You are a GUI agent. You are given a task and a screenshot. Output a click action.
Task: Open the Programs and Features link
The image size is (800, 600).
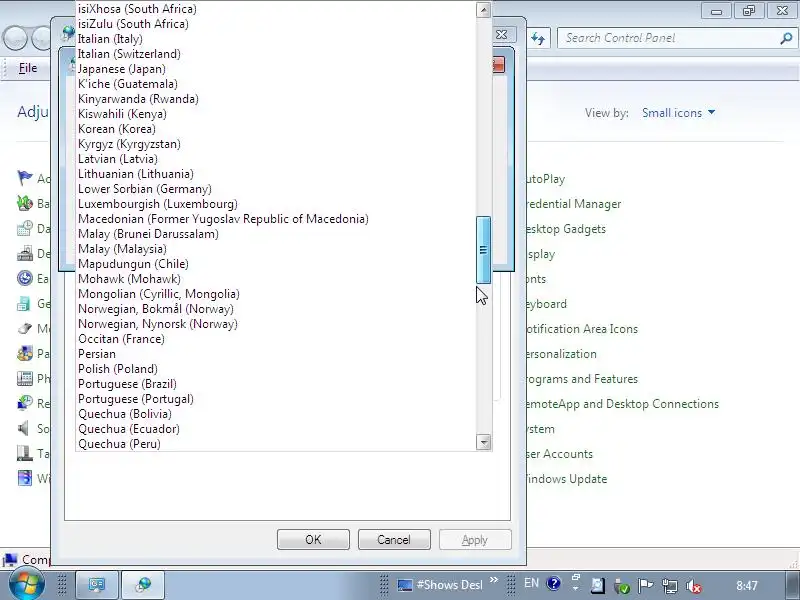pyautogui.click(x=582, y=379)
